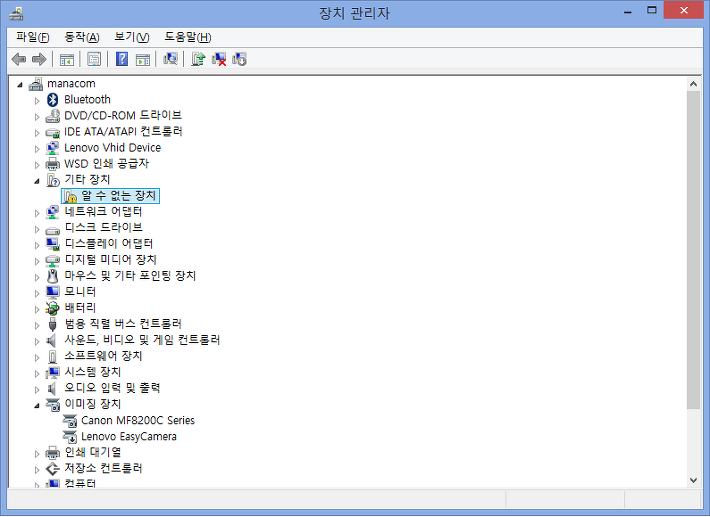Image resolution: width=710 pixels, height=517 pixels.
Task: Select the 시스템 장치 label
Action: pyautogui.click(x=93, y=372)
